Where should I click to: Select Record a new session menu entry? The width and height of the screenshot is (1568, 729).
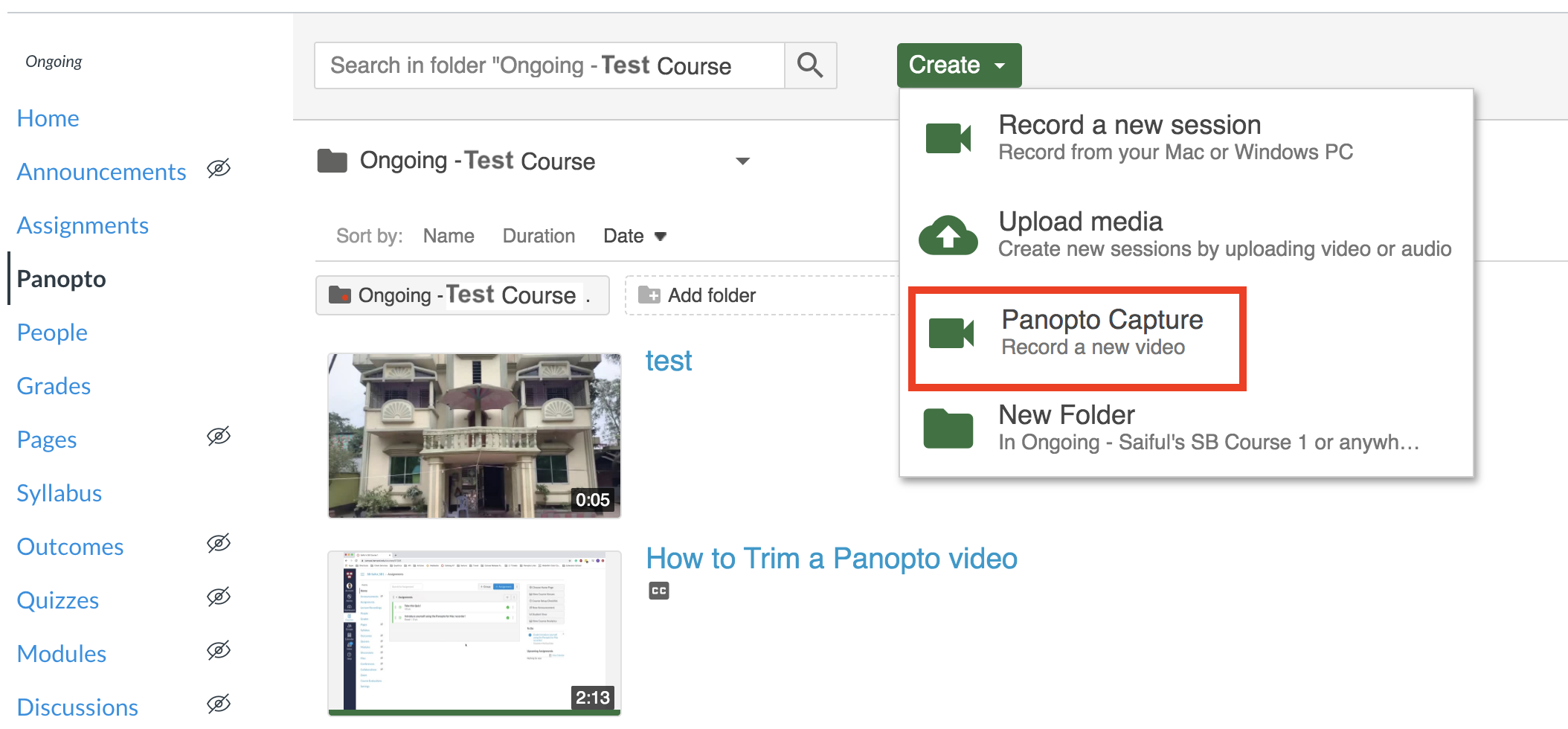[x=1129, y=124]
